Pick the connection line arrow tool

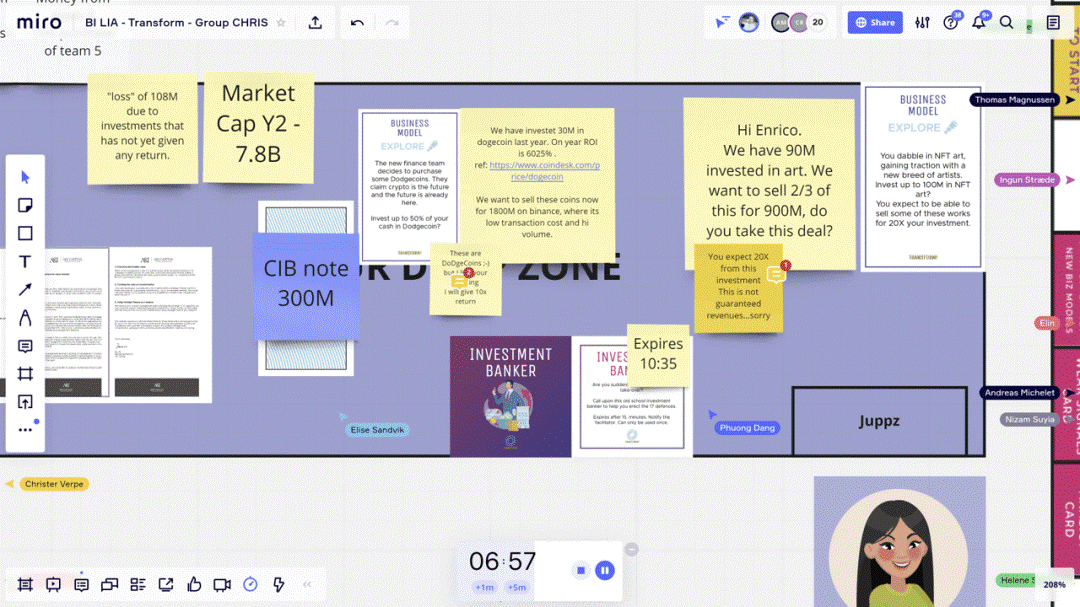click(25, 290)
